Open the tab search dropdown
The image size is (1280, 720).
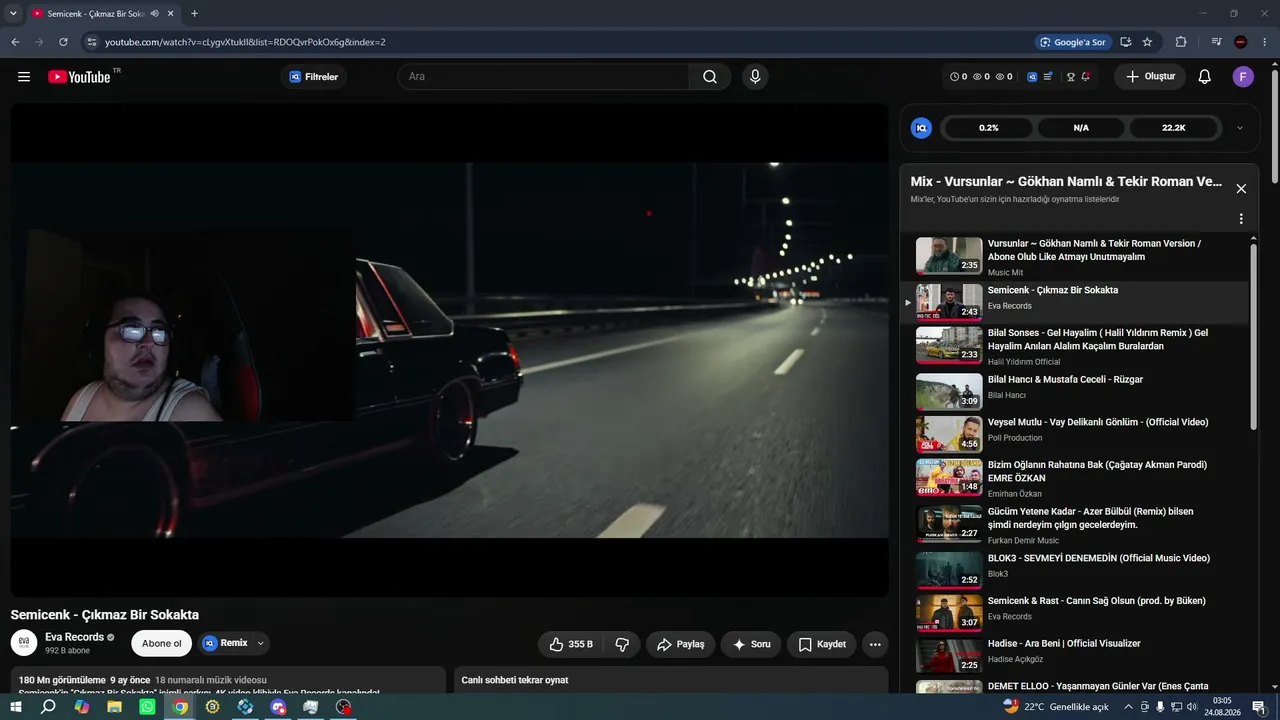click(13, 14)
